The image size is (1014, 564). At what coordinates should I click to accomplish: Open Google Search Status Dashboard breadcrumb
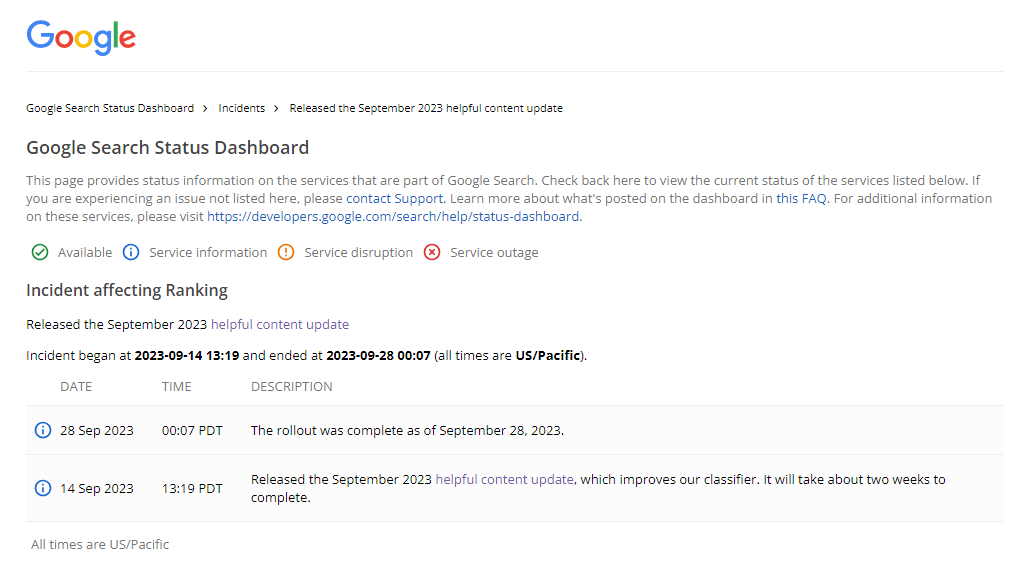(110, 108)
